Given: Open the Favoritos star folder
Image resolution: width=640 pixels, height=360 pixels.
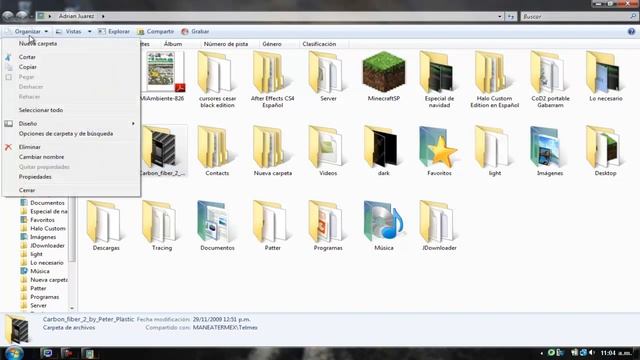Looking at the screenshot, I should pyautogui.click(x=439, y=147).
